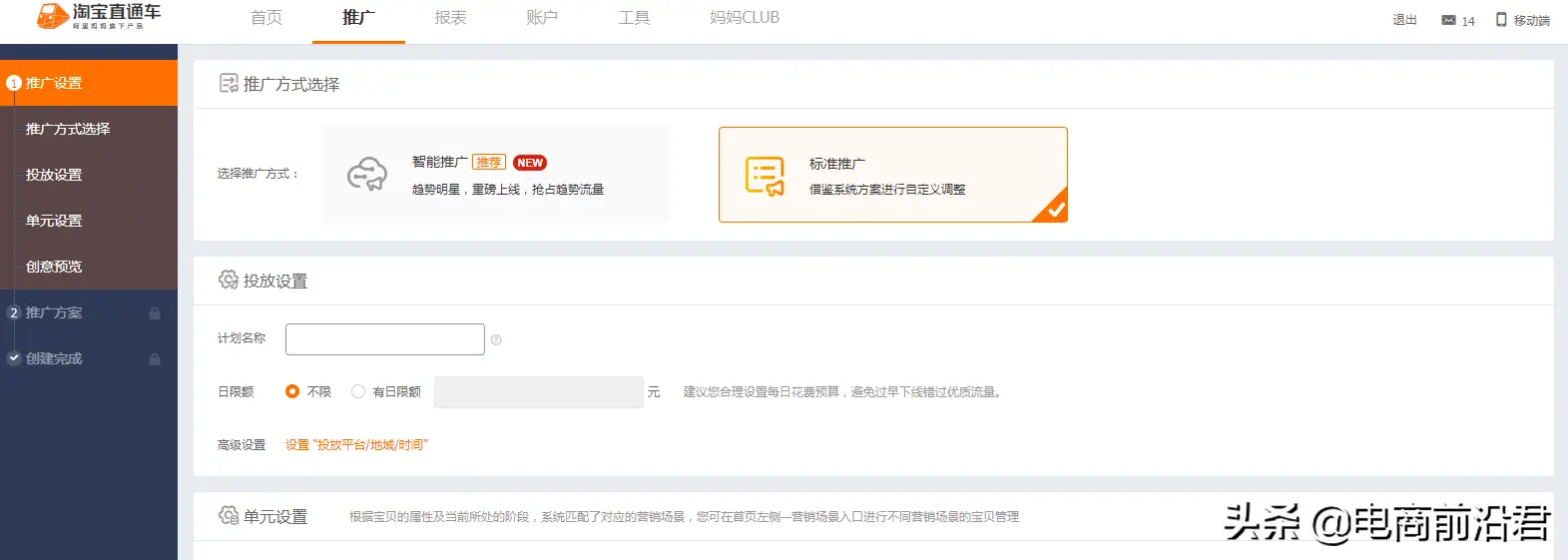The height and width of the screenshot is (560, 1568).
Task: Click the lock icon beside 创建完成
Action: tap(155, 359)
